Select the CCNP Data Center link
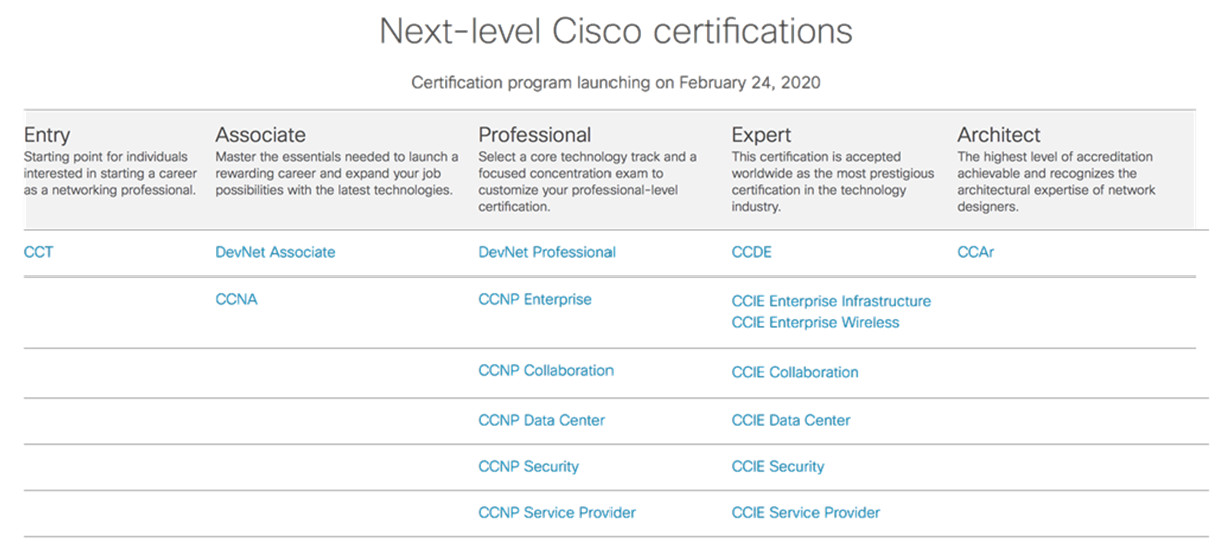The width and height of the screenshot is (1222, 552). click(x=541, y=420)
